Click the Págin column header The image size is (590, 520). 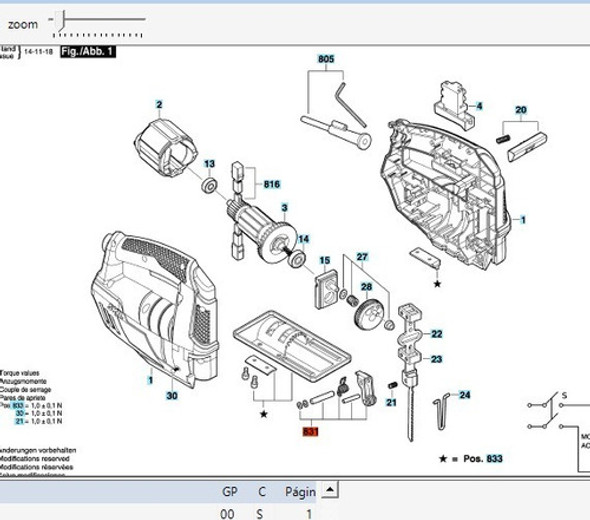[300, 492]
